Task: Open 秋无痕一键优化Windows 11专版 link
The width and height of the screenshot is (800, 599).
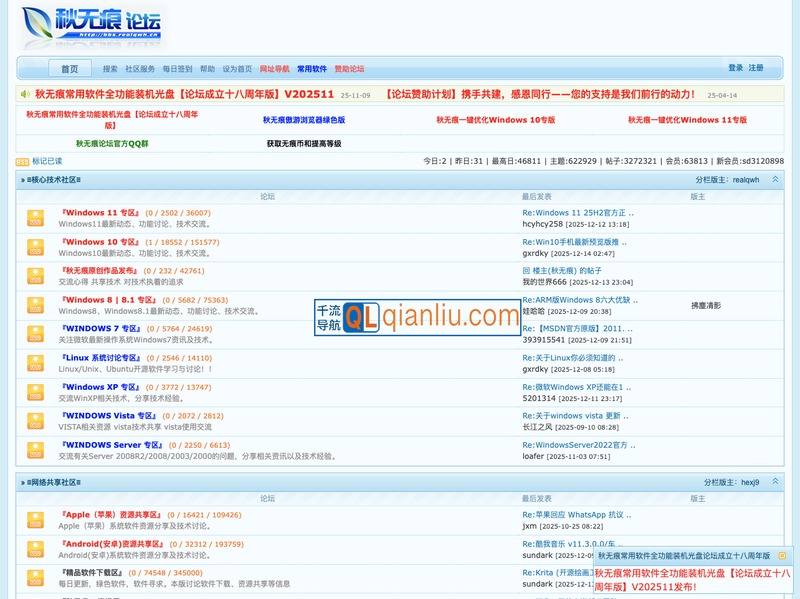Action: 687,120
